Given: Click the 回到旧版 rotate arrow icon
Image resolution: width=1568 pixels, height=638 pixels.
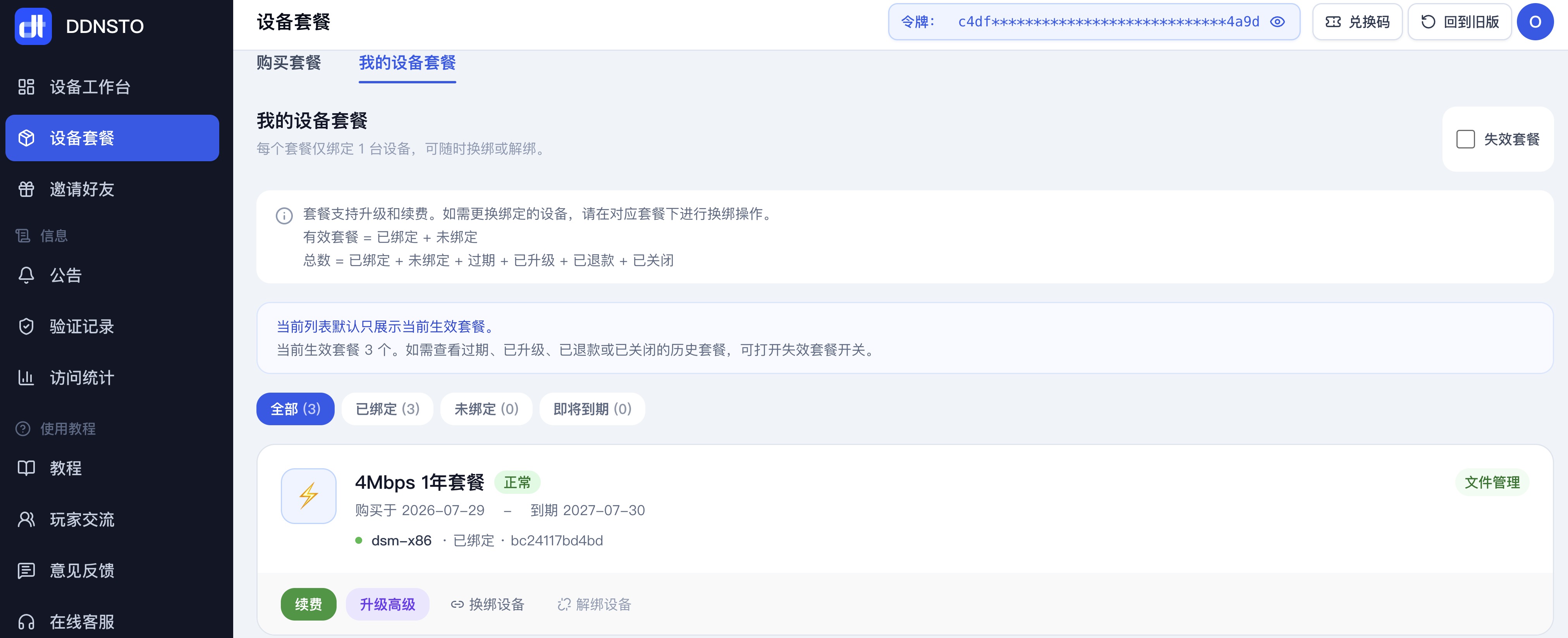Looking at the screenshot, I should 1428,22.
